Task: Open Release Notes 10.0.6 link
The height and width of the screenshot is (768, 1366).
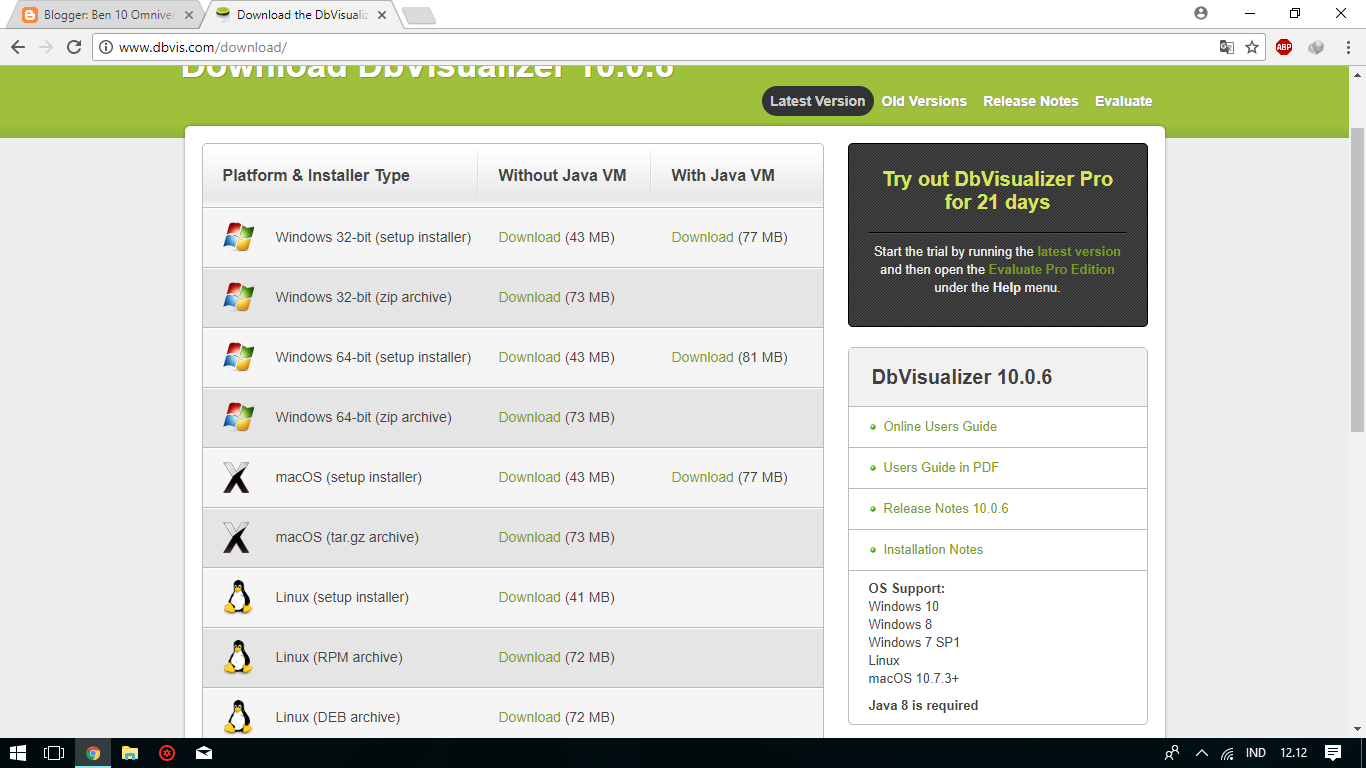Action: (946, 508)
